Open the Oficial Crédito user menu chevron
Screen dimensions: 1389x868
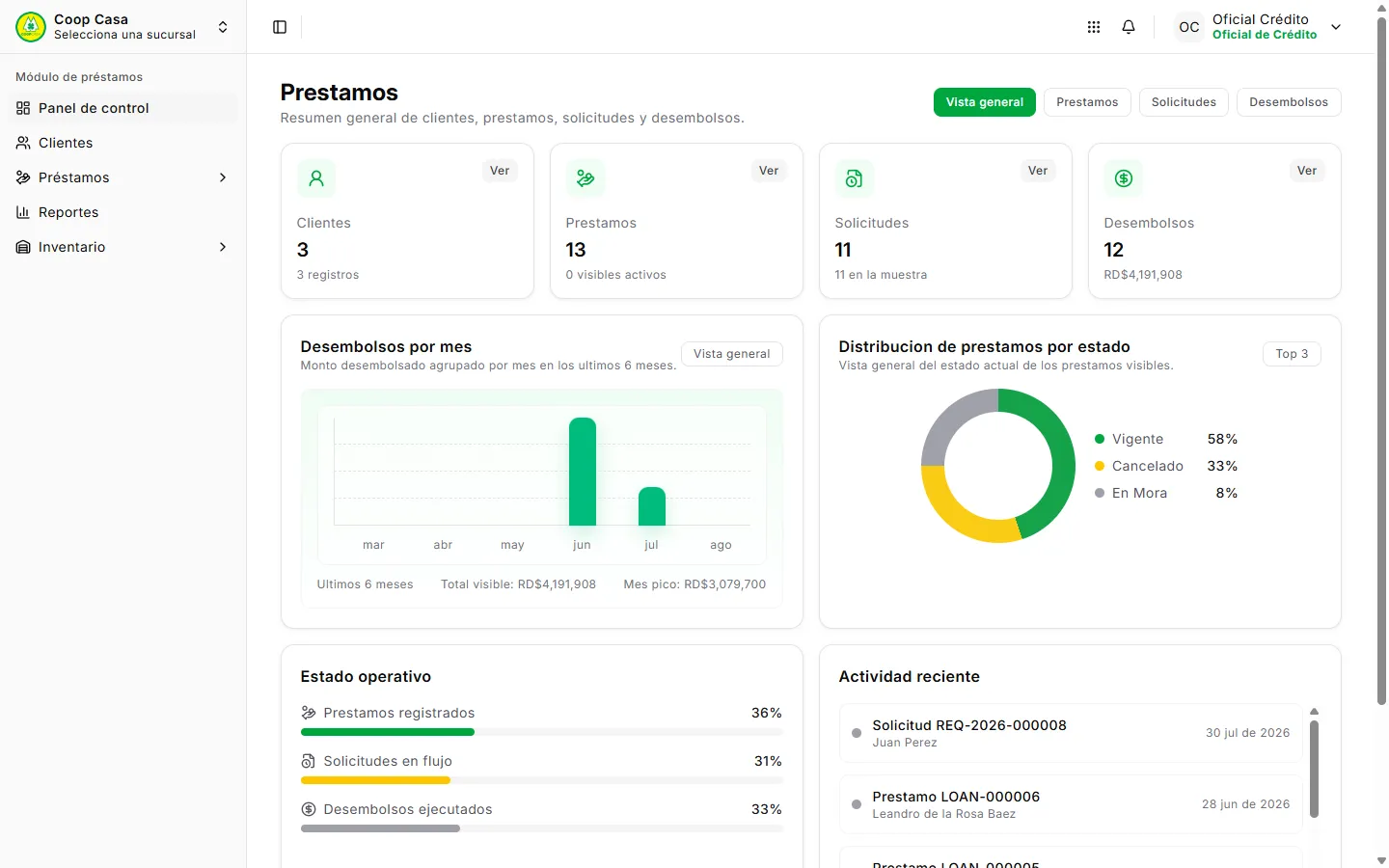(x=1336, y=27)
